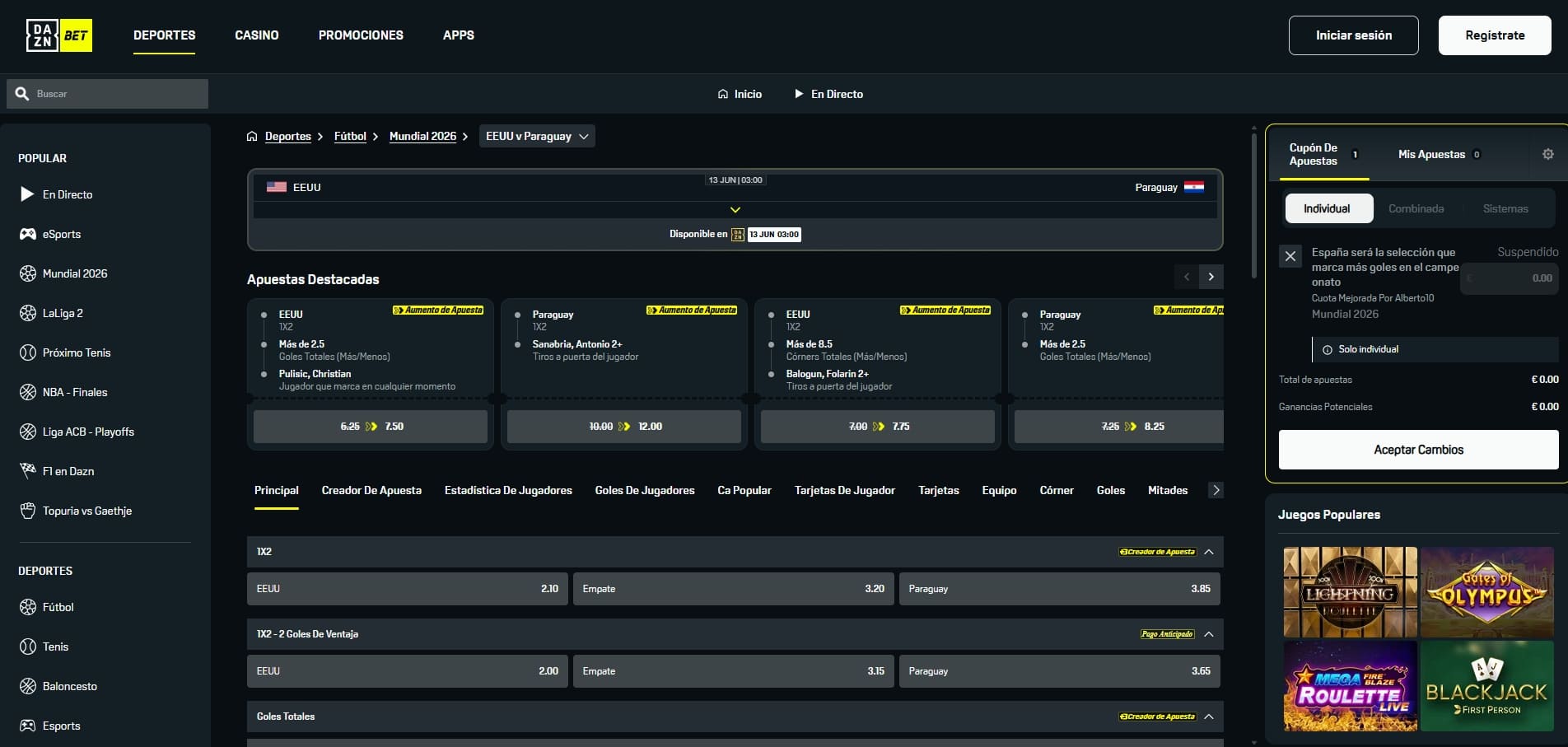Click the En Directo play icon in sidebar
This screenshot has width=1568, height=747.
(x=27, y=194)
